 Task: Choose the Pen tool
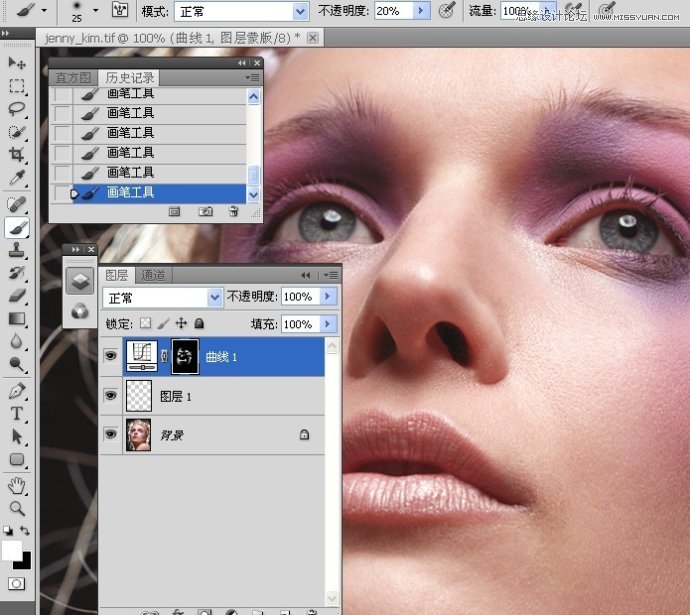[17, 390]
